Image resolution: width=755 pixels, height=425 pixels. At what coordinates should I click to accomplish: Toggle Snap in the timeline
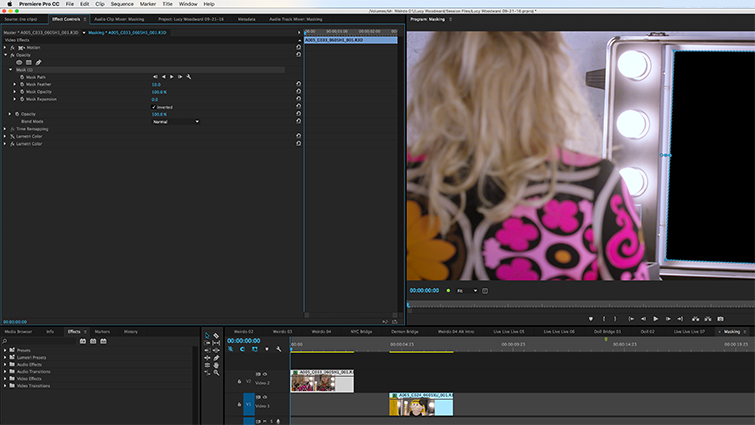pos(242,349)
